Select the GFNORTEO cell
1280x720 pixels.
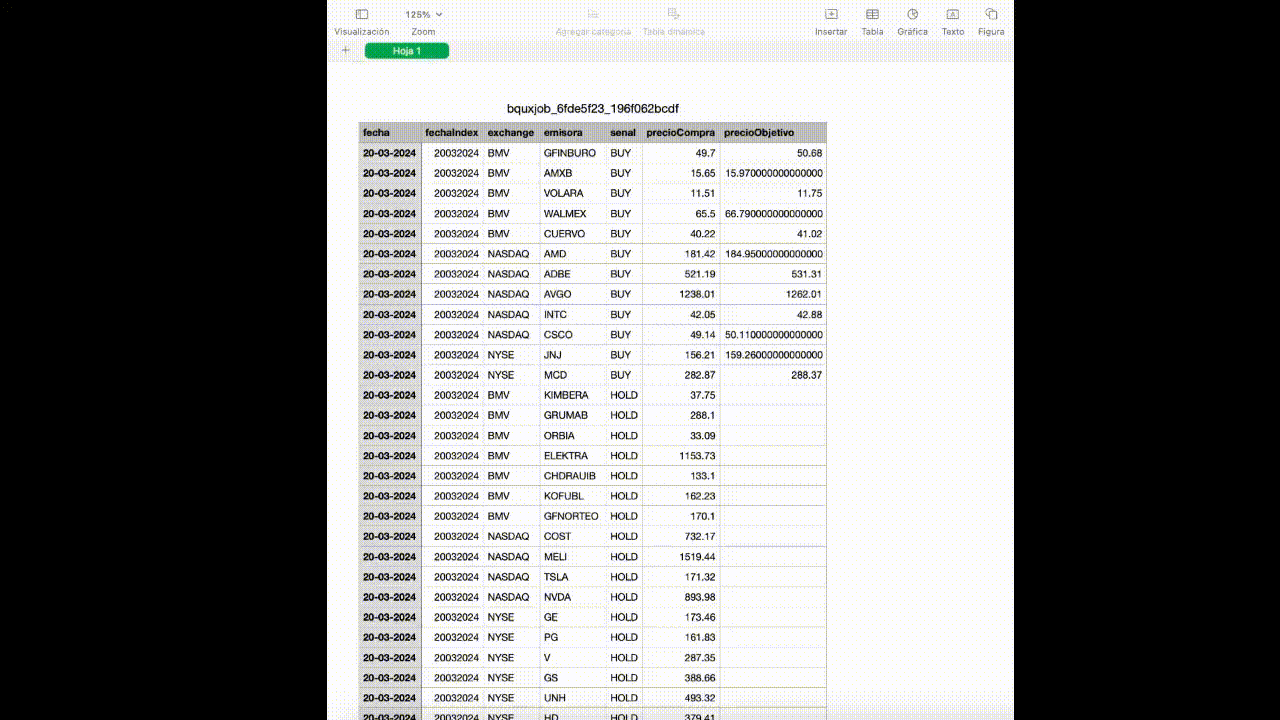click(573, 516)
